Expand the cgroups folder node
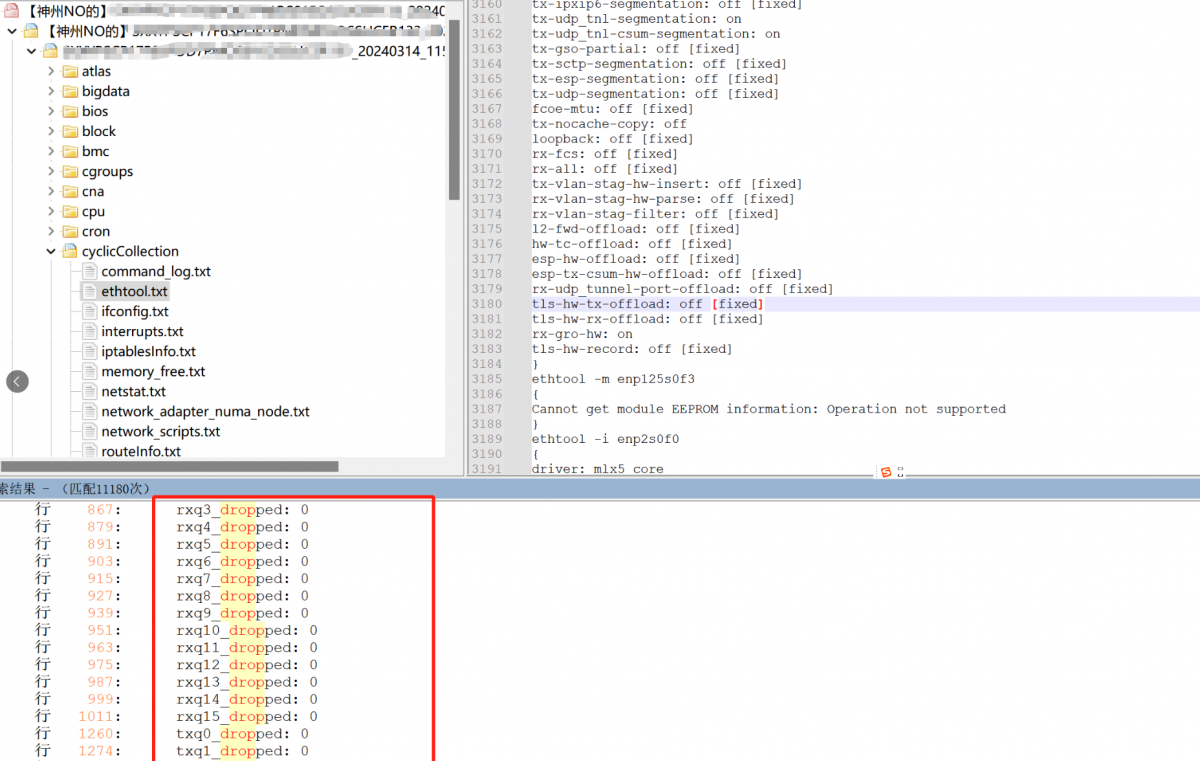 51,172
